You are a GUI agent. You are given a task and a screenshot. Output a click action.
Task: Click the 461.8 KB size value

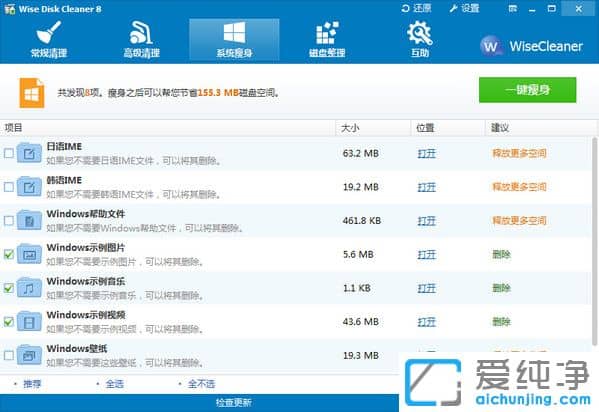tap(362, 221)
